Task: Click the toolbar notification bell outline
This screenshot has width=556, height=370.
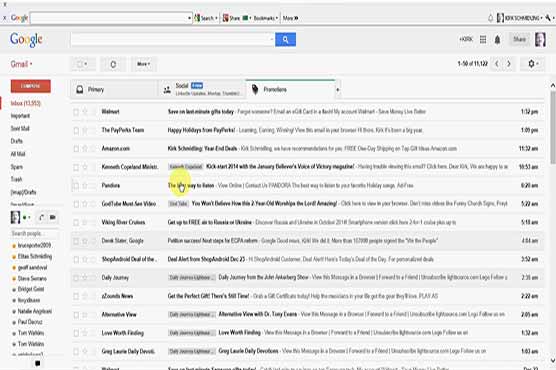Action: [490, 18]
